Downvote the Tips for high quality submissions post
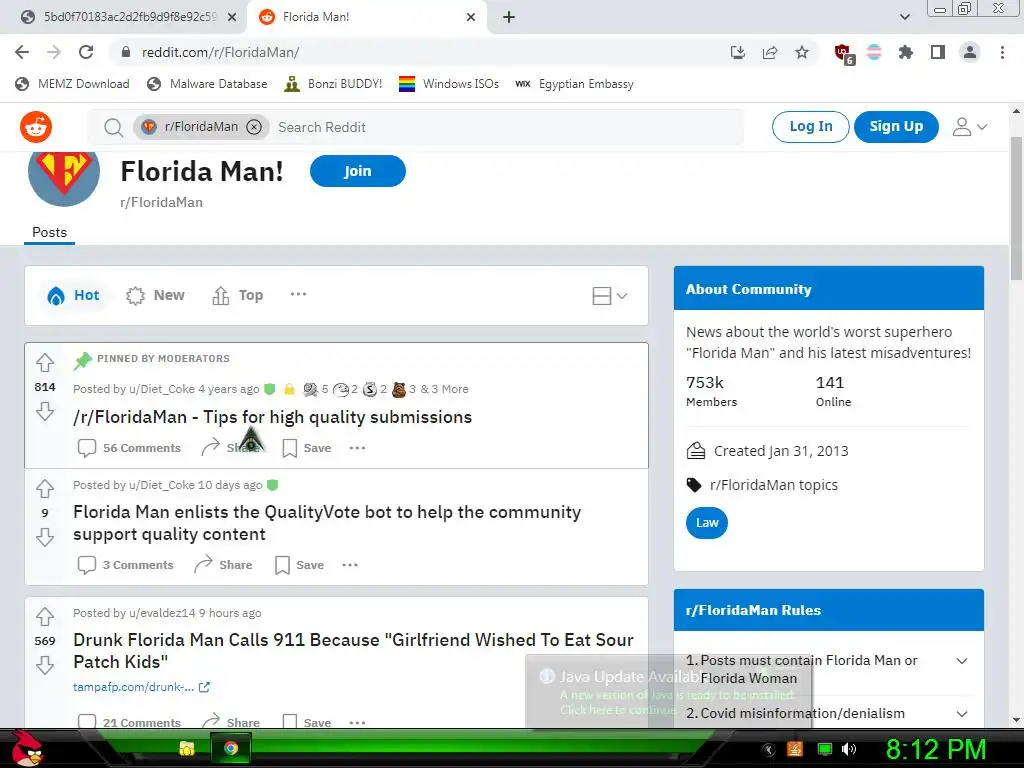 click(44, 411)
